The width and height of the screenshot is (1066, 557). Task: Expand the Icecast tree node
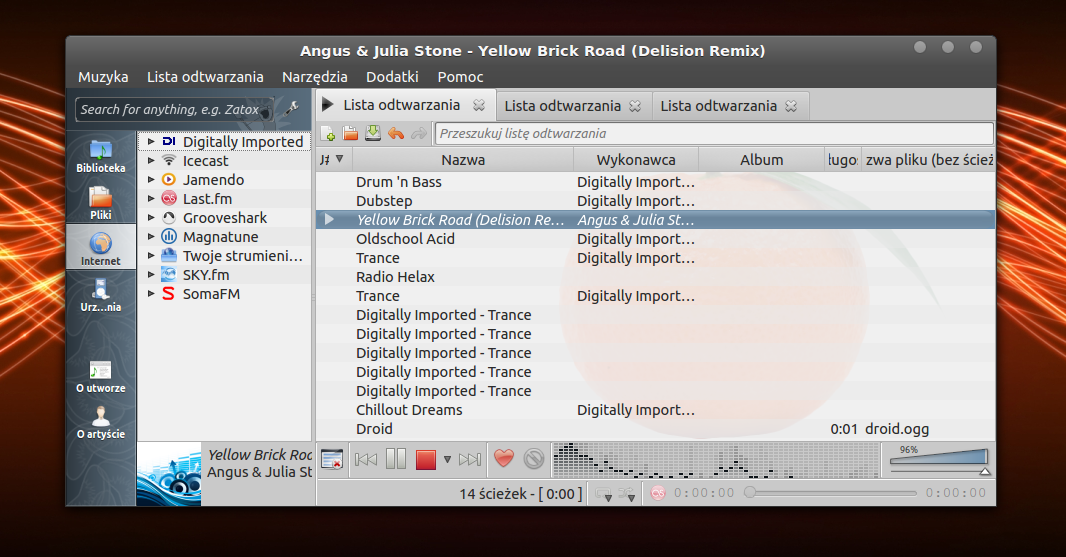click(152, 161)
